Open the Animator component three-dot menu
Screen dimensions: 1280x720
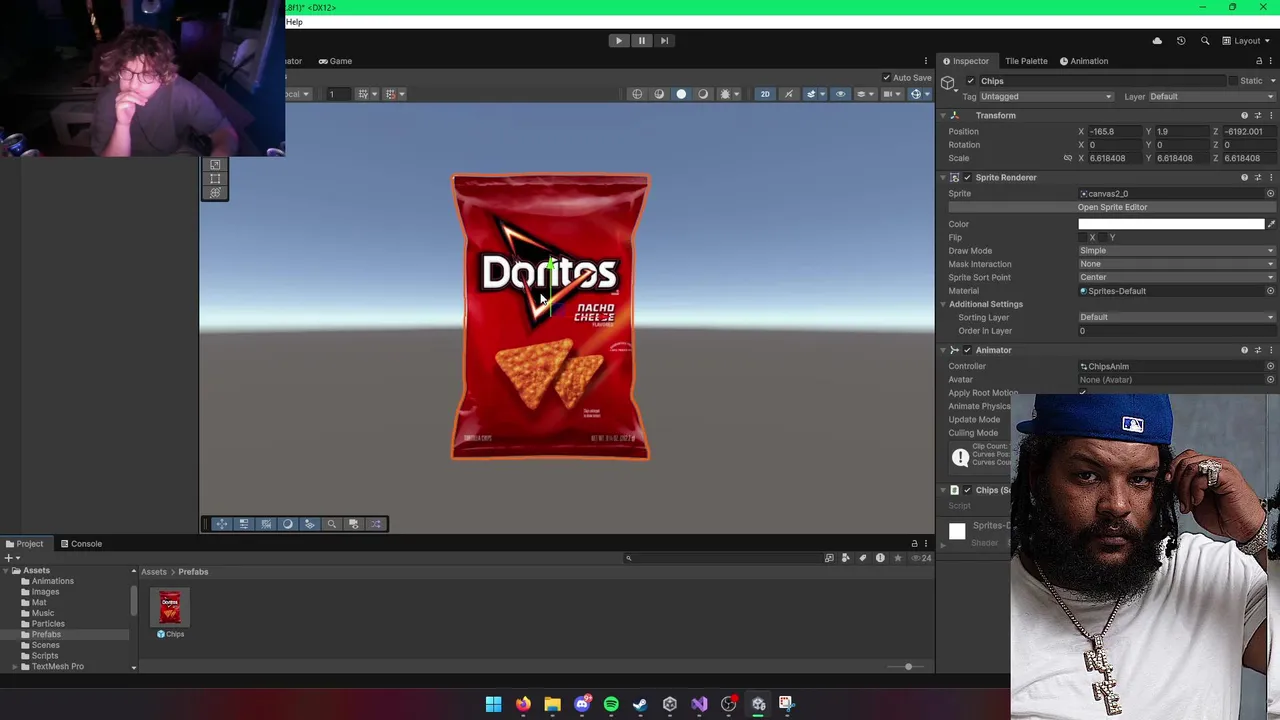point(1271,350)
